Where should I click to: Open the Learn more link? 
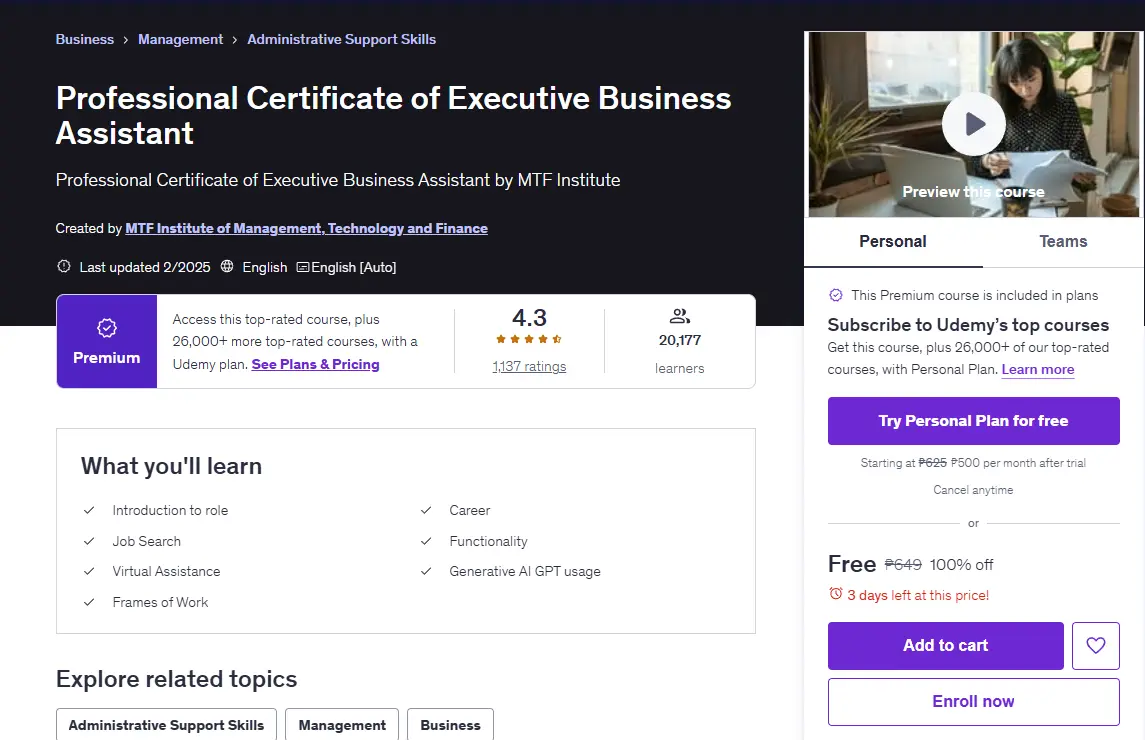click(1038, 370)
